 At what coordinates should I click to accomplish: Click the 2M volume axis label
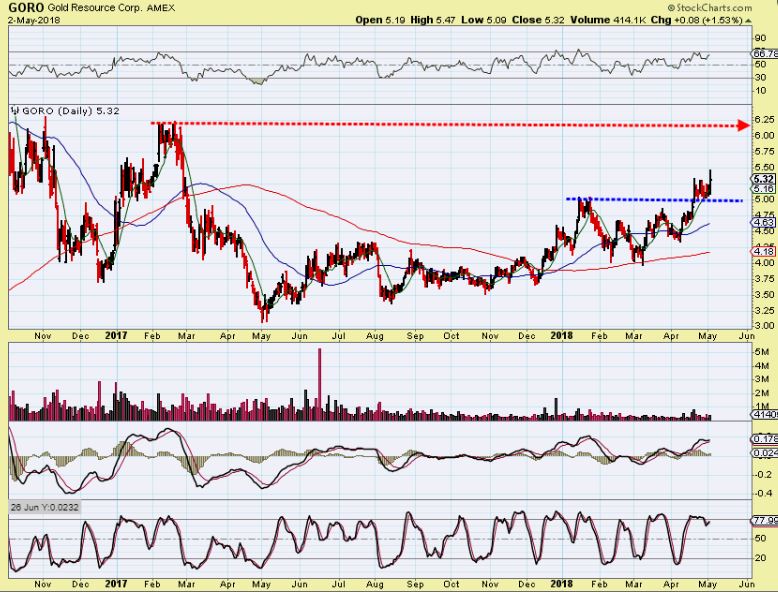762,393
